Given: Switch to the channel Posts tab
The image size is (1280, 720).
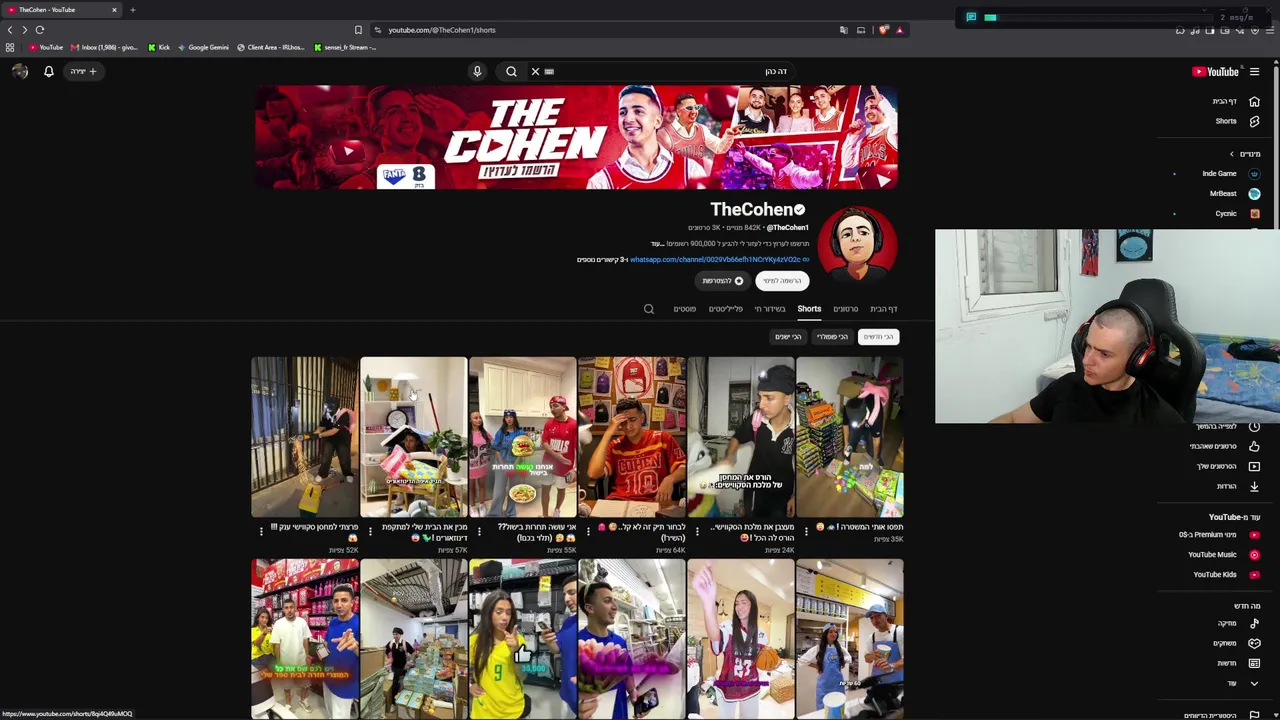Looking at the screenshot, I should (x=684, y=309).
